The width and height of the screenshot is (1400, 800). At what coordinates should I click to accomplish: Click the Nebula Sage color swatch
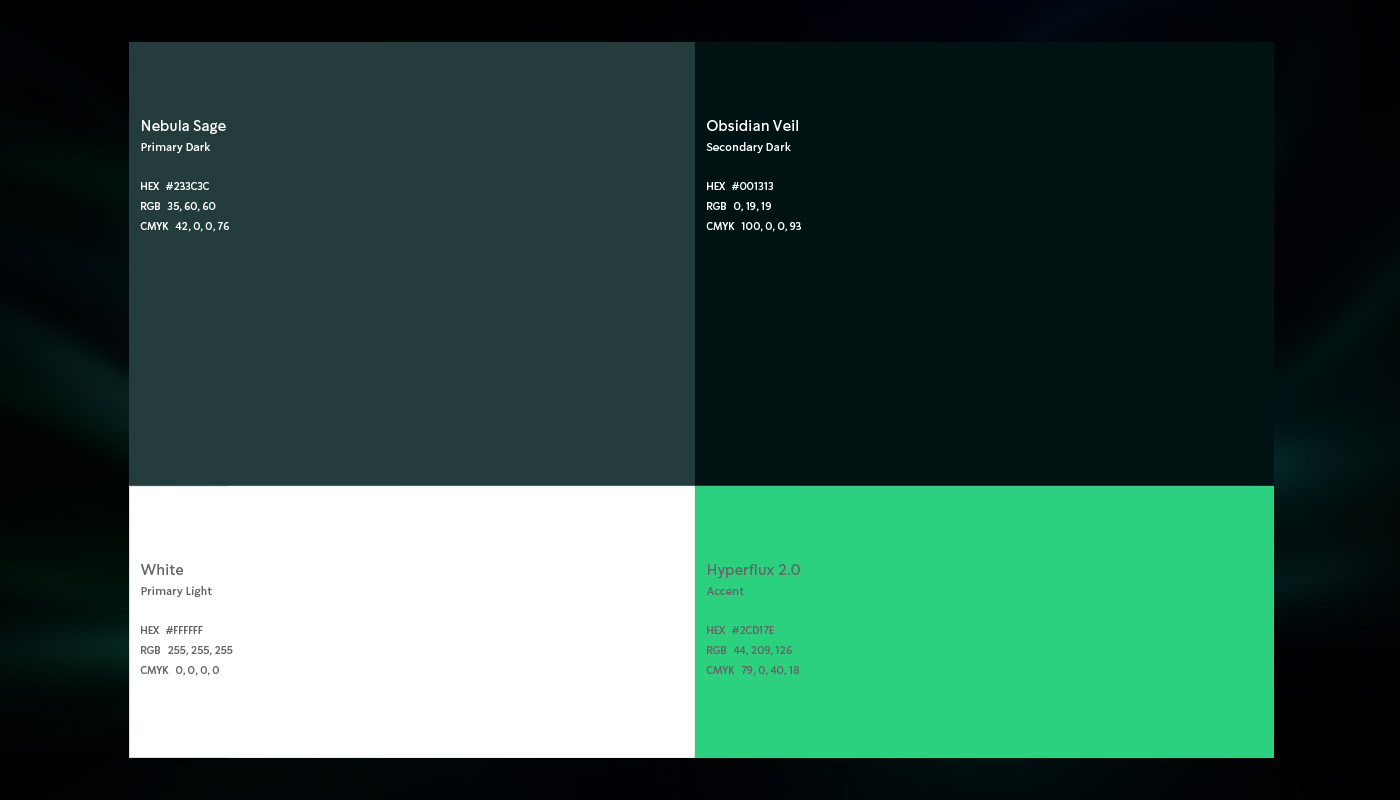[x=412, y=264]
